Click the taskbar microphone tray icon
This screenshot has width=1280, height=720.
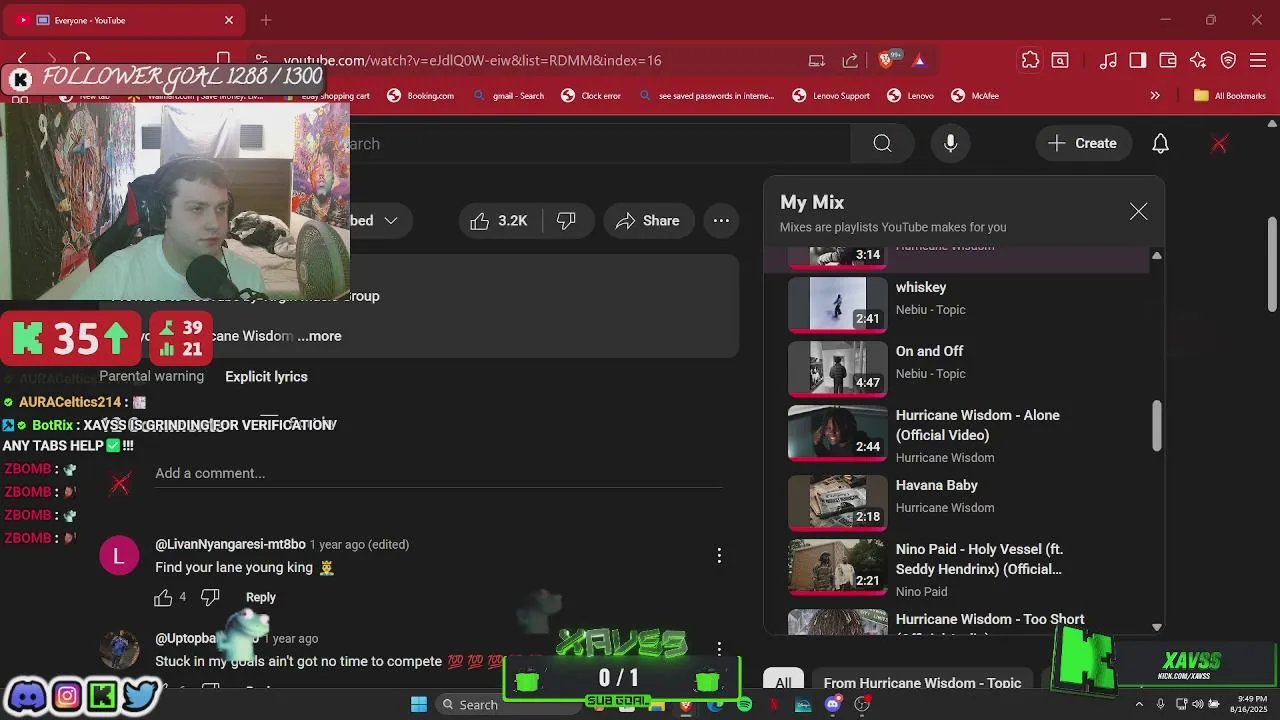1160,704
